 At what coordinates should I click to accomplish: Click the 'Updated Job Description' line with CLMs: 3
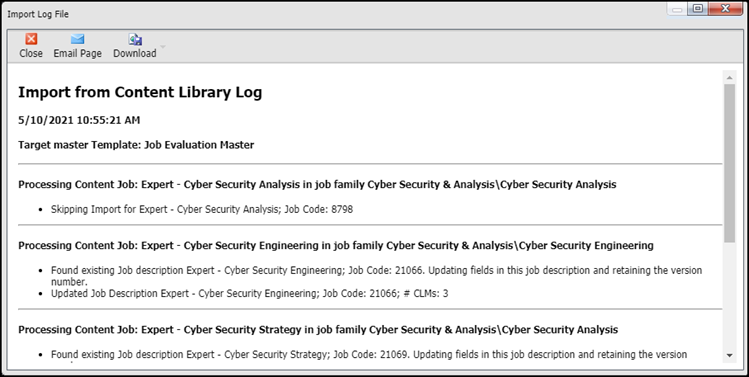250,293
